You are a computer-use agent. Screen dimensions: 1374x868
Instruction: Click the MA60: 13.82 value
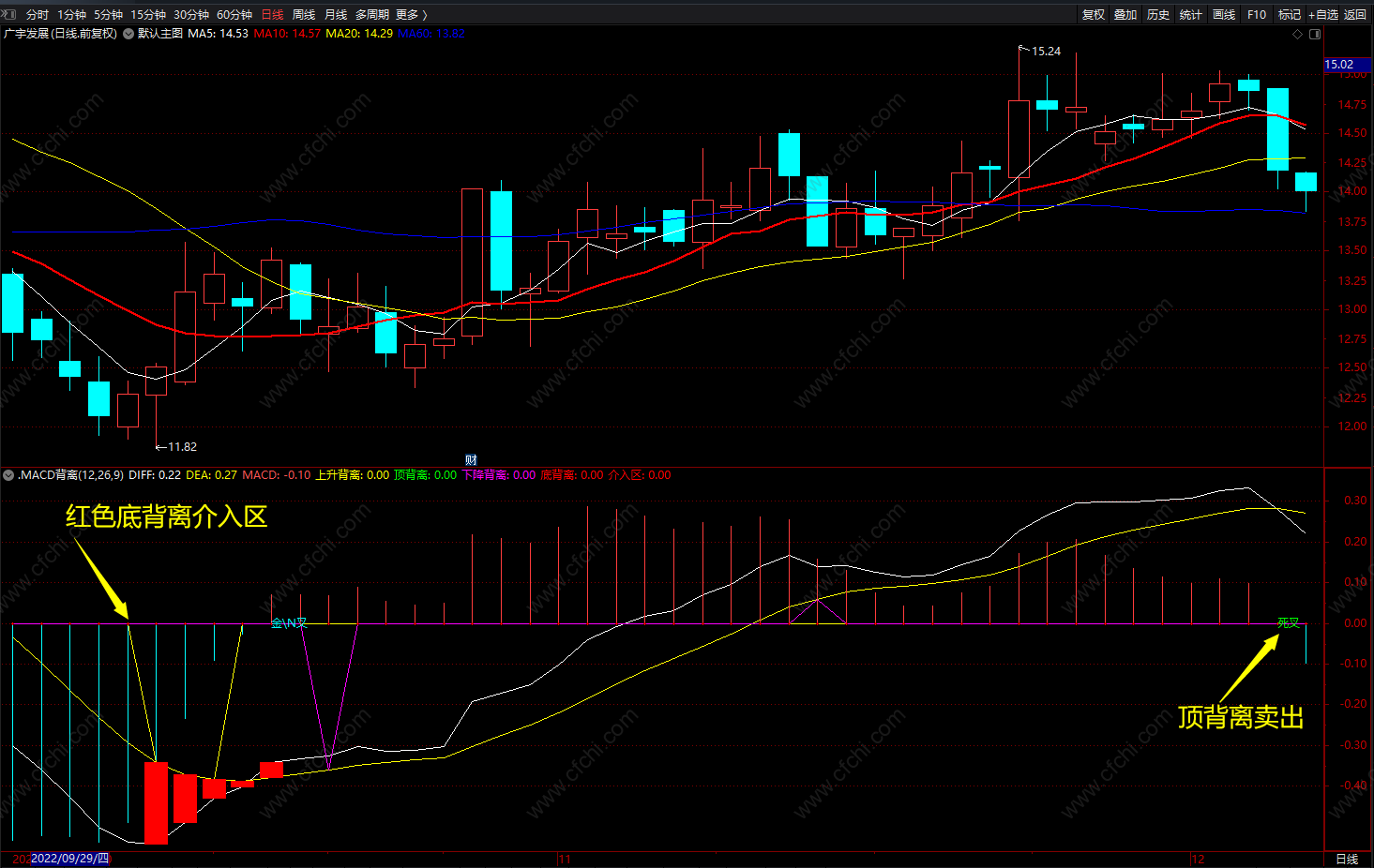point(431,34)
